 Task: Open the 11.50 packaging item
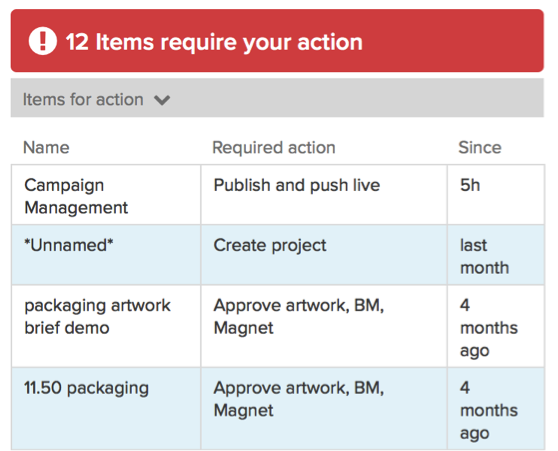point(86,388)
